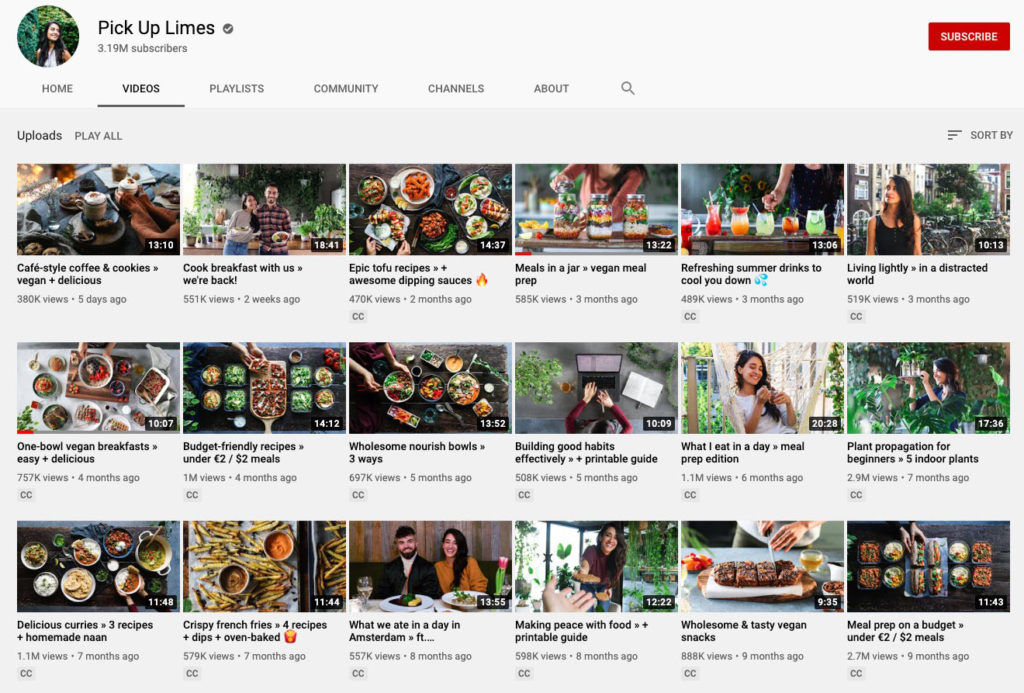
Task: Click CC badge under Living lightly video
Action: (856, 317)
